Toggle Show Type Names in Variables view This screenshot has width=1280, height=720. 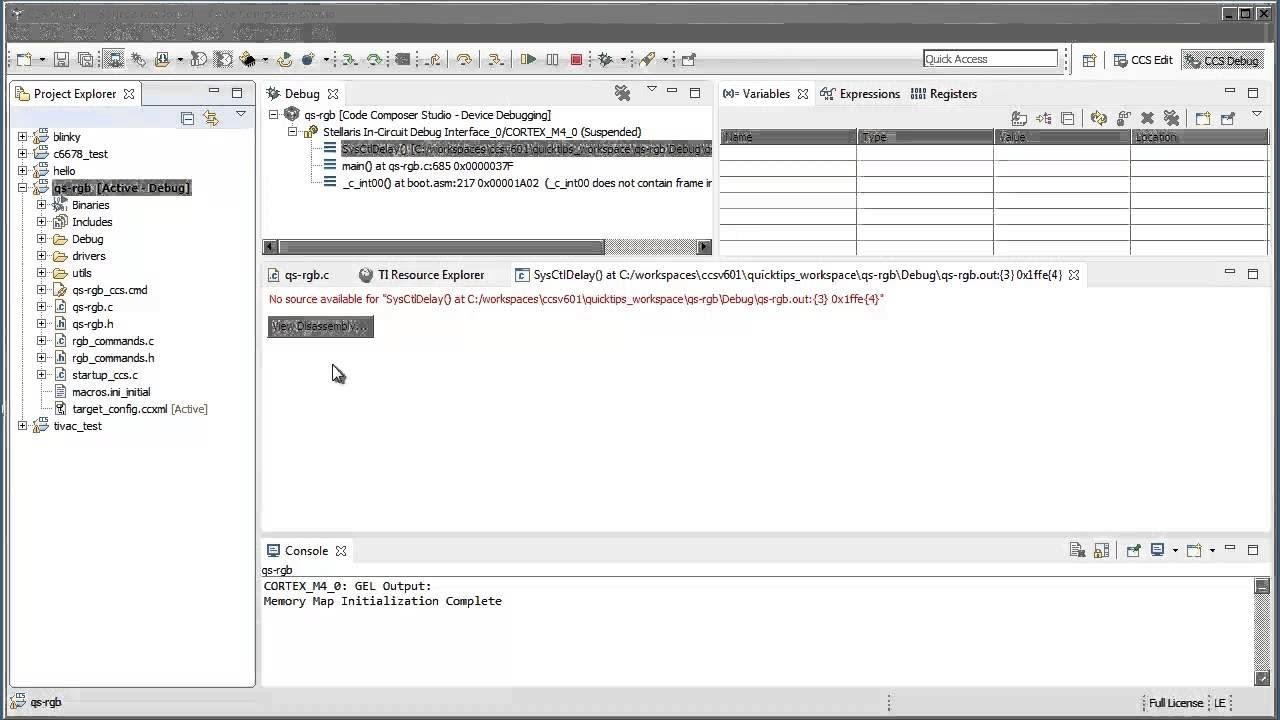point(1019,118)
